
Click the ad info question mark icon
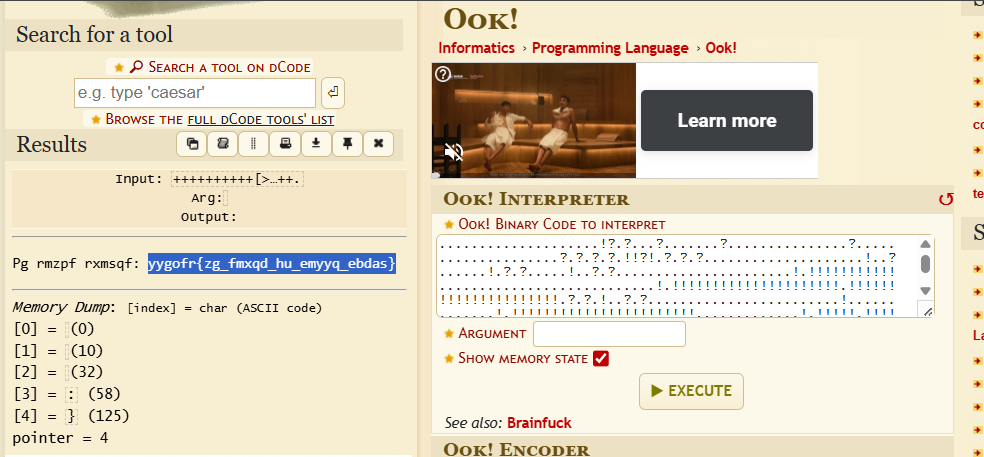443,74
